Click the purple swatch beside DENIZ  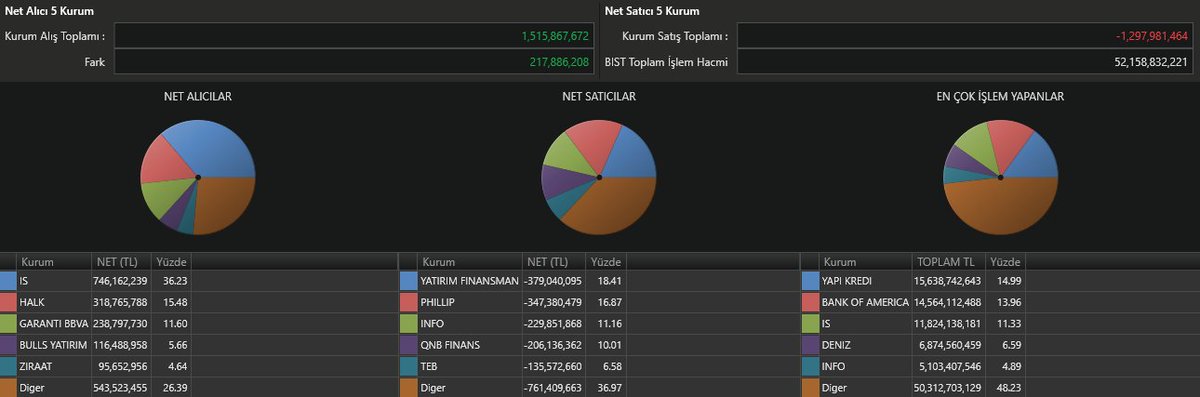click(x=810, y=345)
